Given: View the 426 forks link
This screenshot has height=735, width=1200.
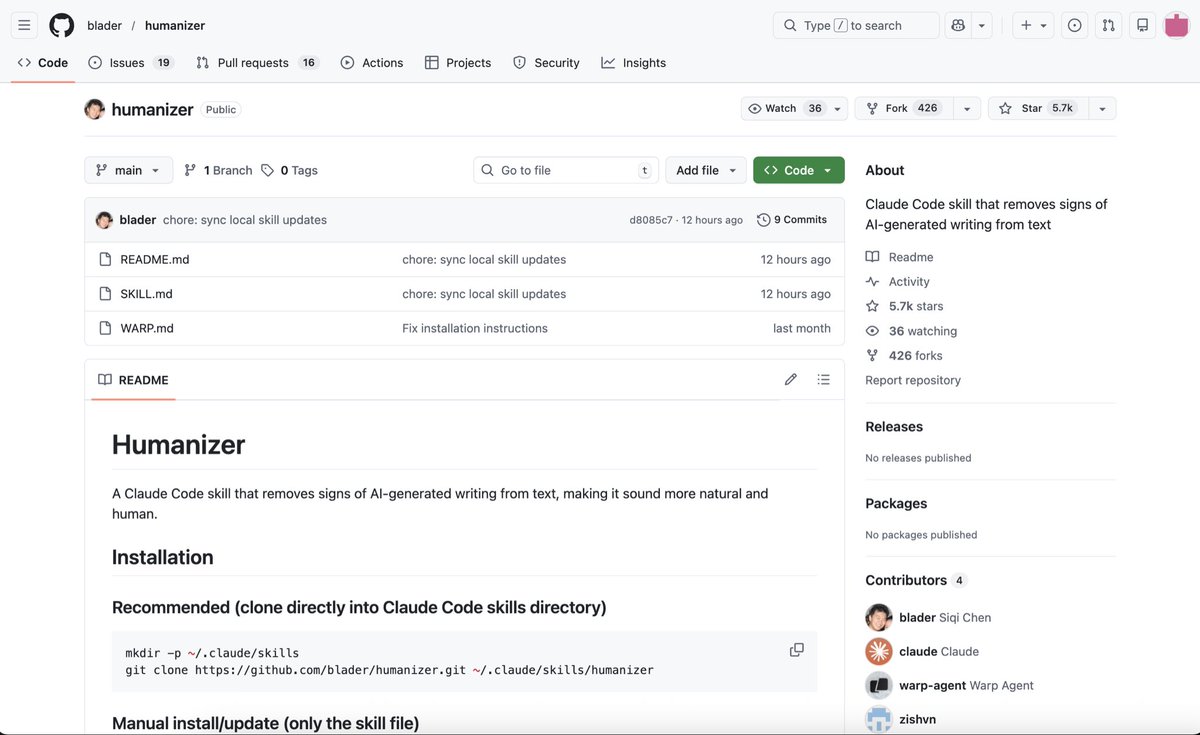Looking at the screenshot, I should tap(904, 355).
